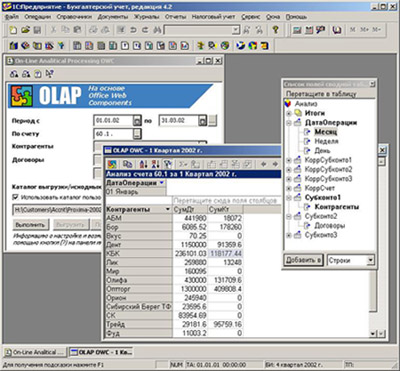
Task: Click the M+ memory toolbar button
Action: (364, 30)
